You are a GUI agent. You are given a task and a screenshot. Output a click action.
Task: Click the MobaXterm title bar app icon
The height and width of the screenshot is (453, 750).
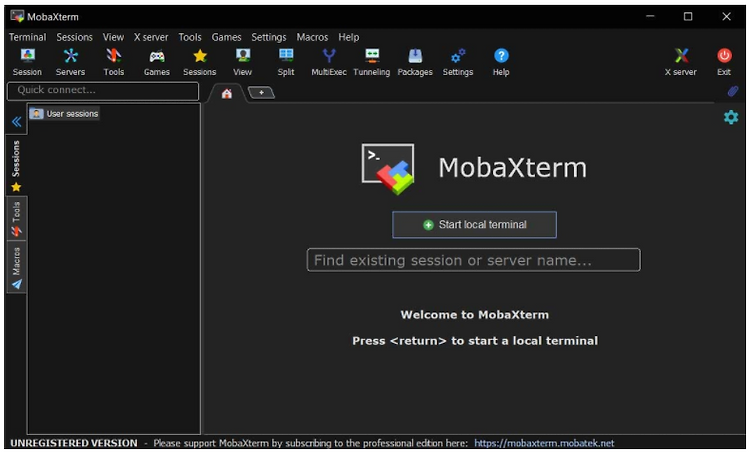pyautogui.click(x=17, y=16)
